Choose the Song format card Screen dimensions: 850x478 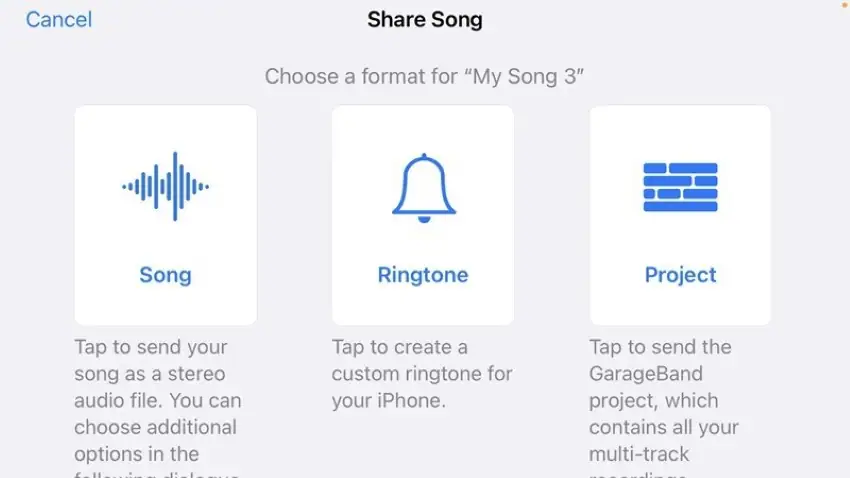pos(165,230)
